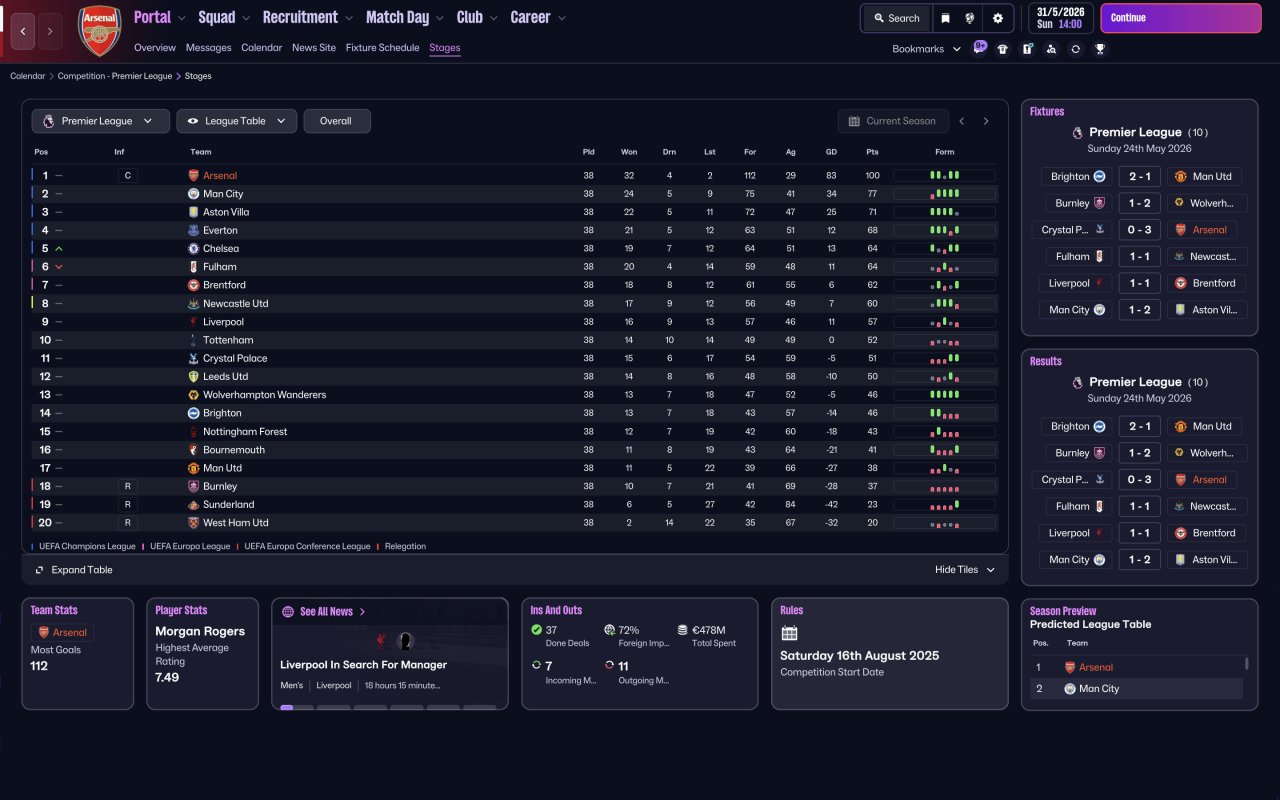Click the purple Continue button
This screenshot has width=1280, height=800.
point(1181,18)
